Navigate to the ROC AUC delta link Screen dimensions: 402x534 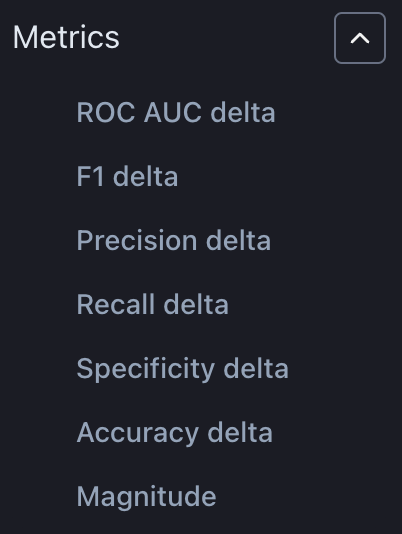point(176,112)
